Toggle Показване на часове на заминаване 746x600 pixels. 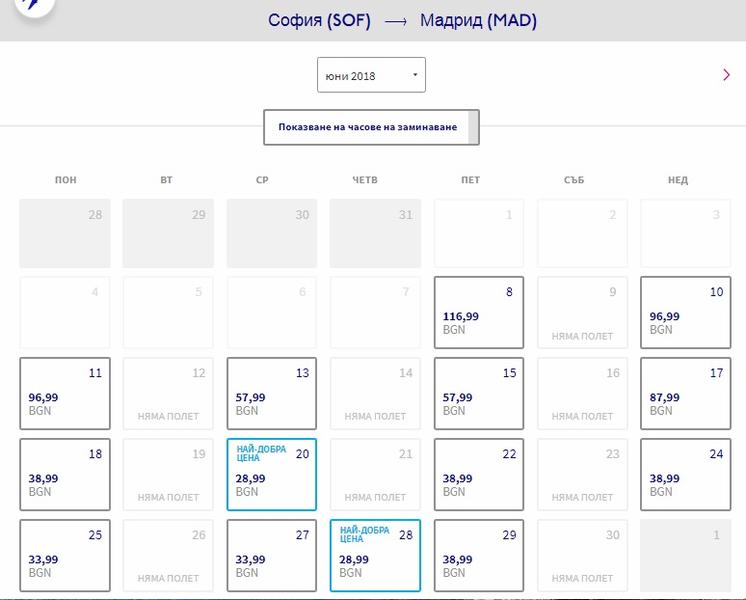(x=371, y=127)
